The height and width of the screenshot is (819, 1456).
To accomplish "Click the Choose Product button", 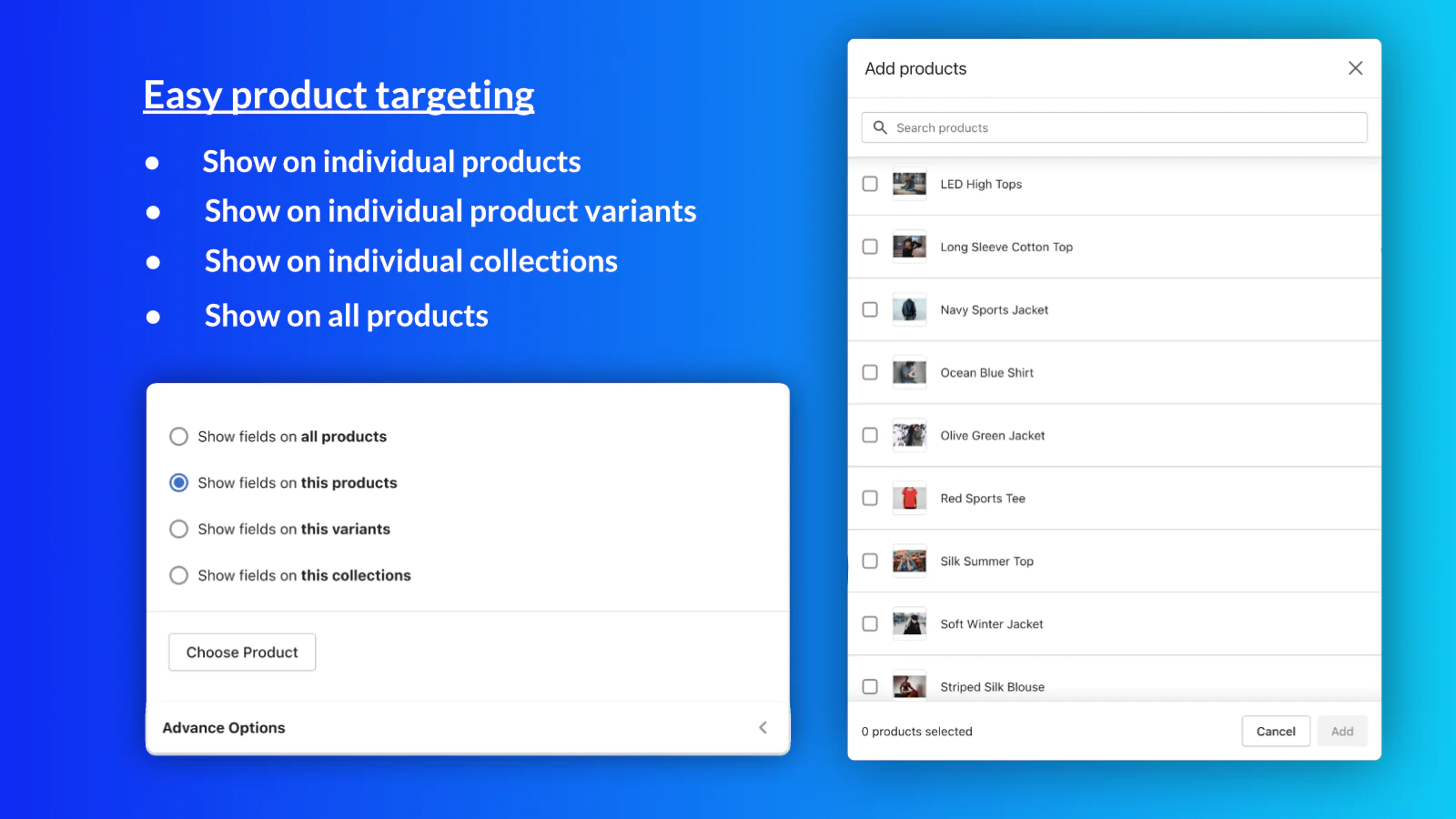I will [x=242, y=652].
